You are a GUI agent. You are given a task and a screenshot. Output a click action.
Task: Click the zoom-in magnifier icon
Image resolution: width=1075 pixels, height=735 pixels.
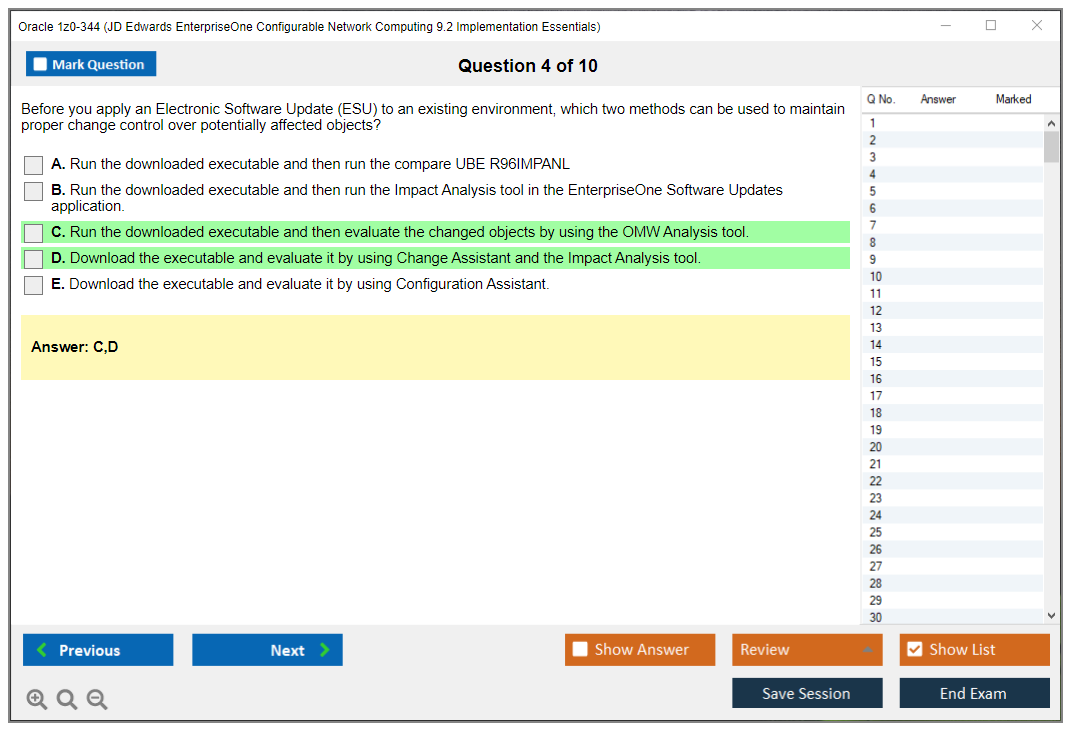click(37, 699)
